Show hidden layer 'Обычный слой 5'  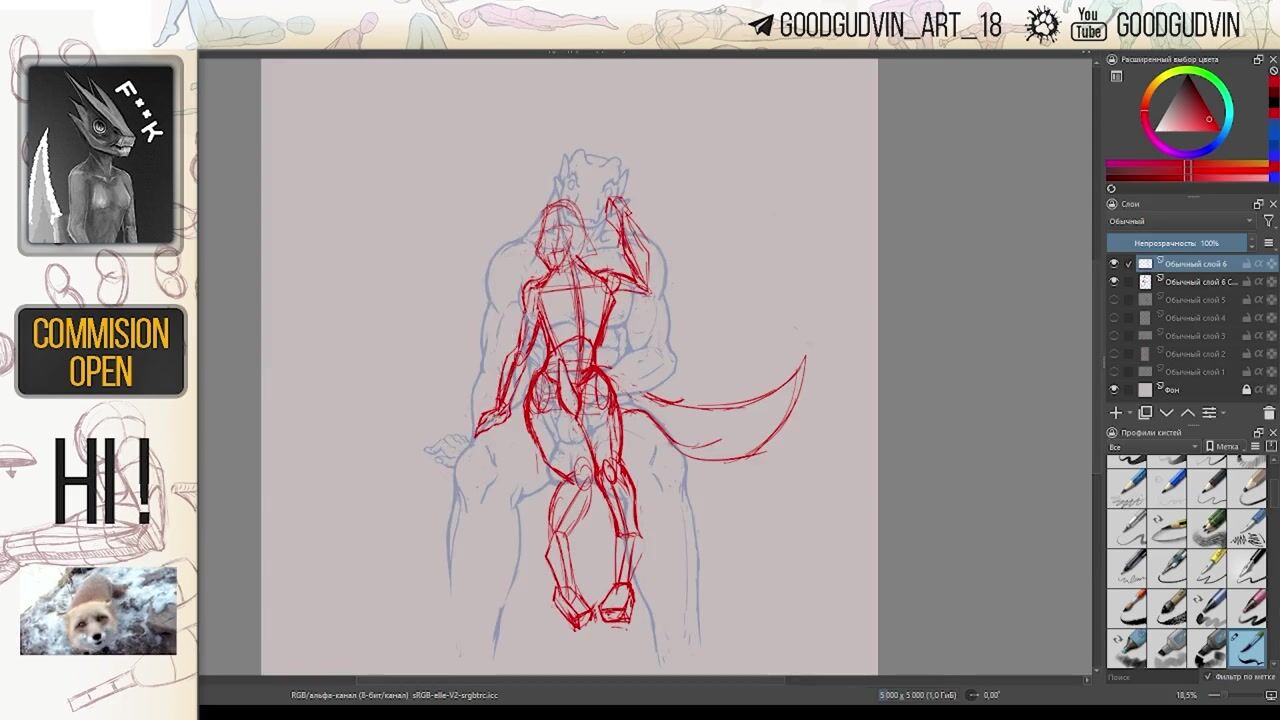pos(1114,300)
